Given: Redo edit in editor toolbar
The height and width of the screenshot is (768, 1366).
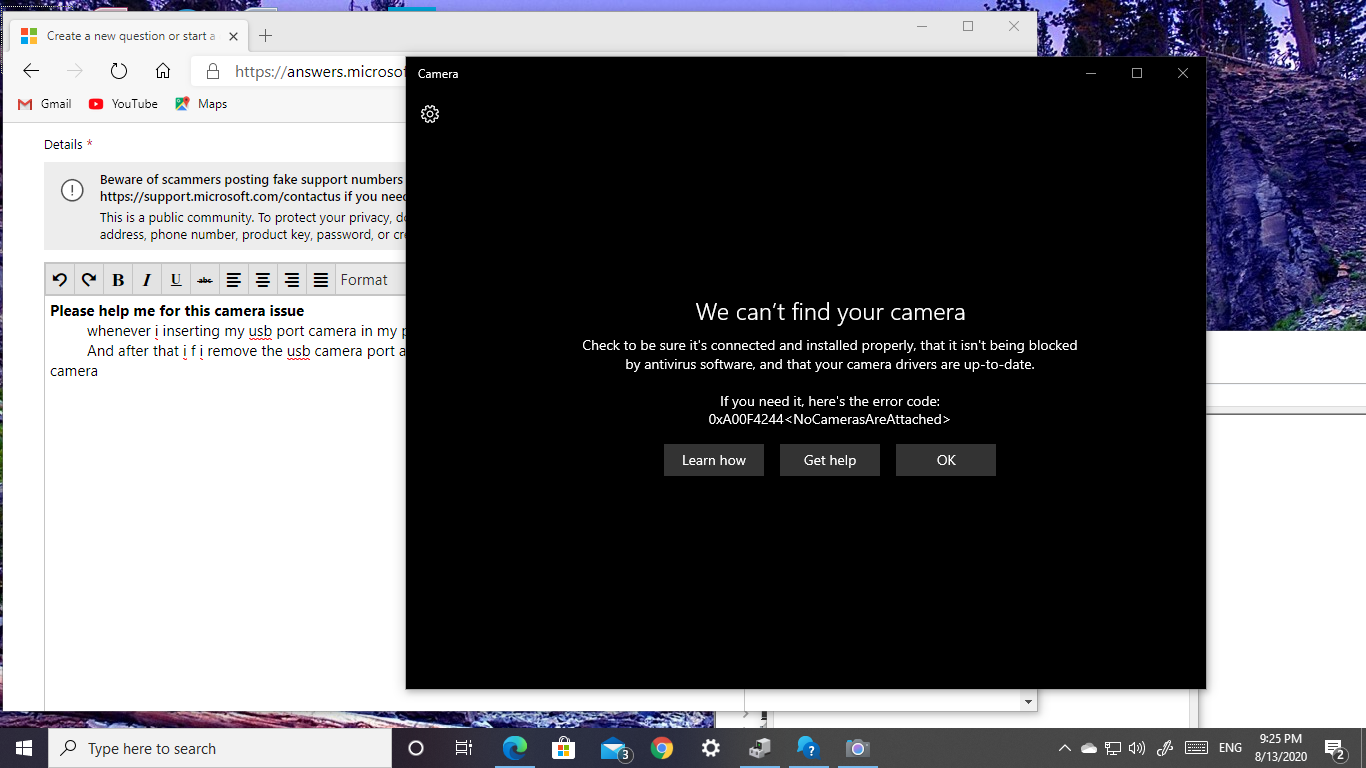Looking at the screenshot, I should (89, 280).
